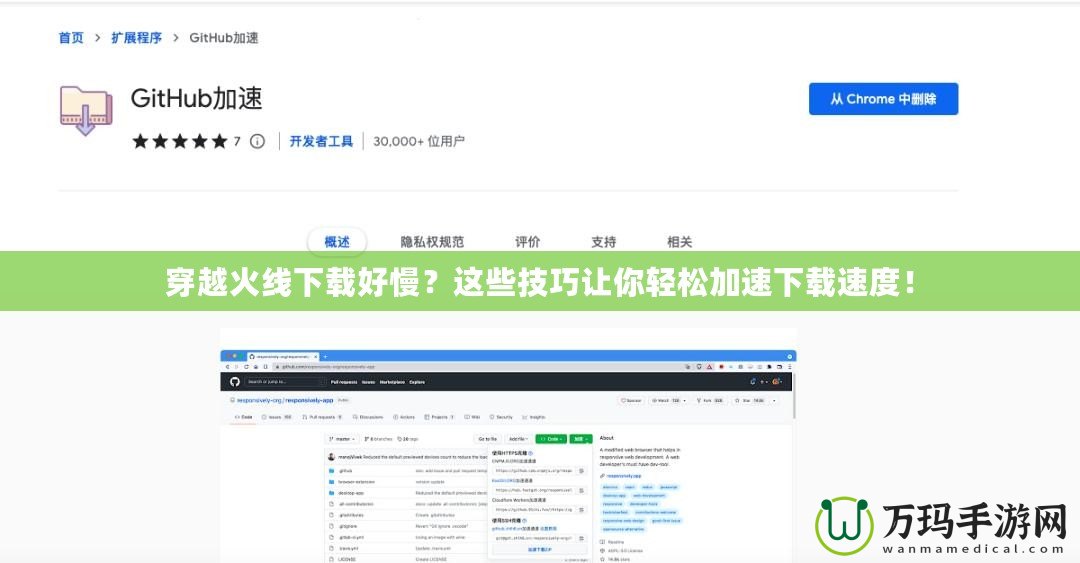This screenshot has width=1080, height=563.
Task: Click the GitHub加速 extension title
Action: point(197,99)
